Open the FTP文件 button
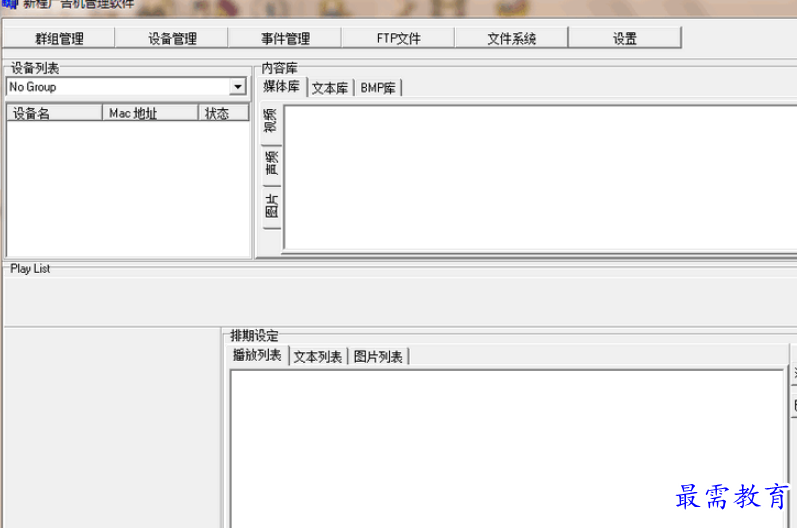The image size is (797, 528). click(x=398, y=38)
